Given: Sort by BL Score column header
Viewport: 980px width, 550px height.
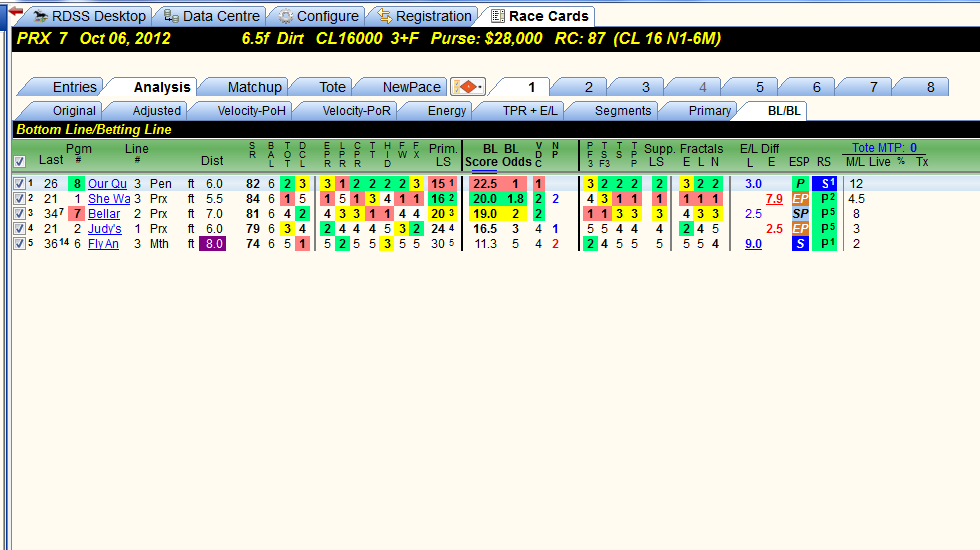Looking at the screenshot, I should click(x=481, y=155).
